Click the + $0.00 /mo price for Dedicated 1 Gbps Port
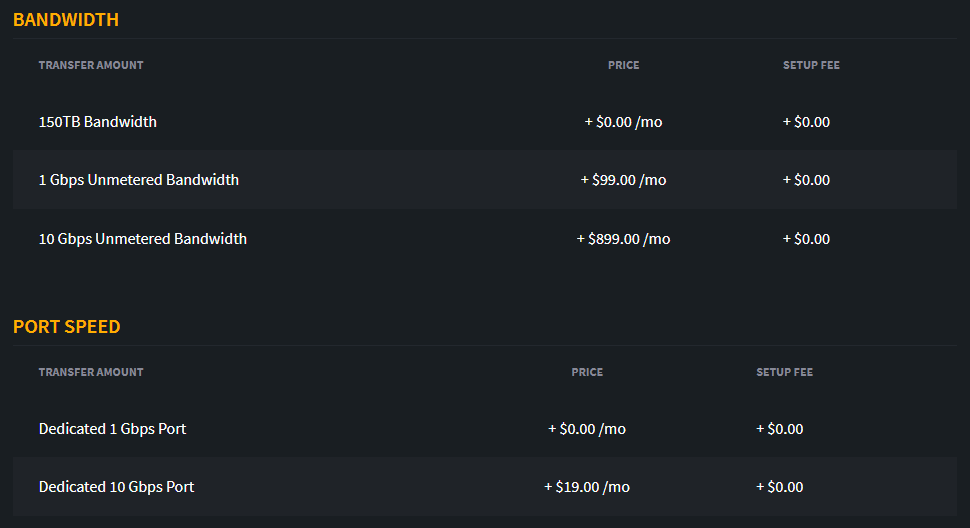This screenshot has width=970, height=528. coord(586,429)
